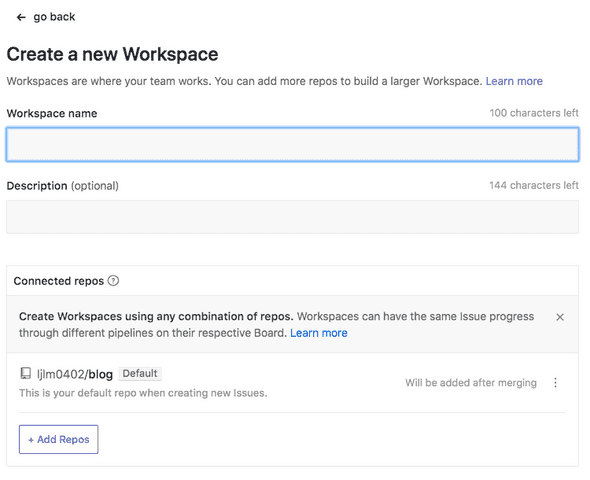Click the plus icon on Add Repos
The height and width of the screenshot is (480, 590).
click(31, 440)
